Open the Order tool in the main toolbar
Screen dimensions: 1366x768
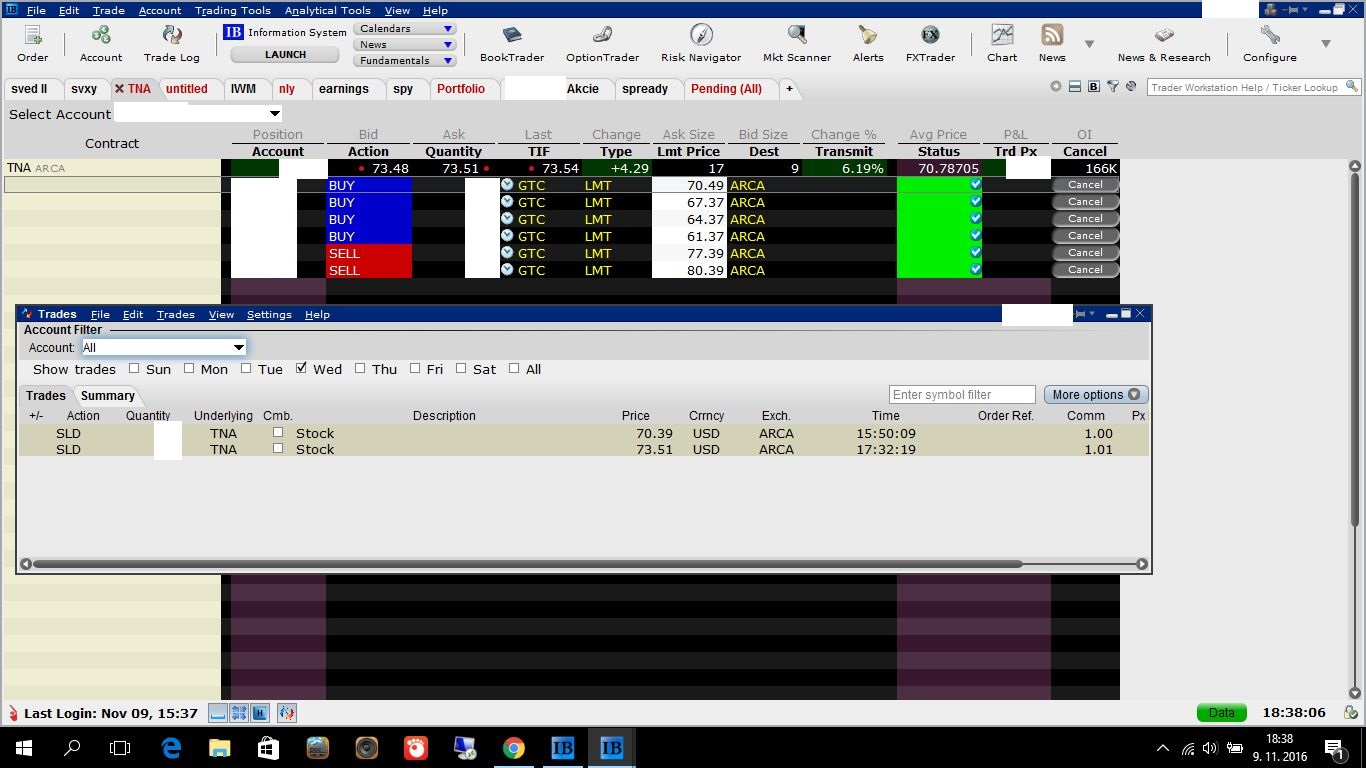pos(33,43)
